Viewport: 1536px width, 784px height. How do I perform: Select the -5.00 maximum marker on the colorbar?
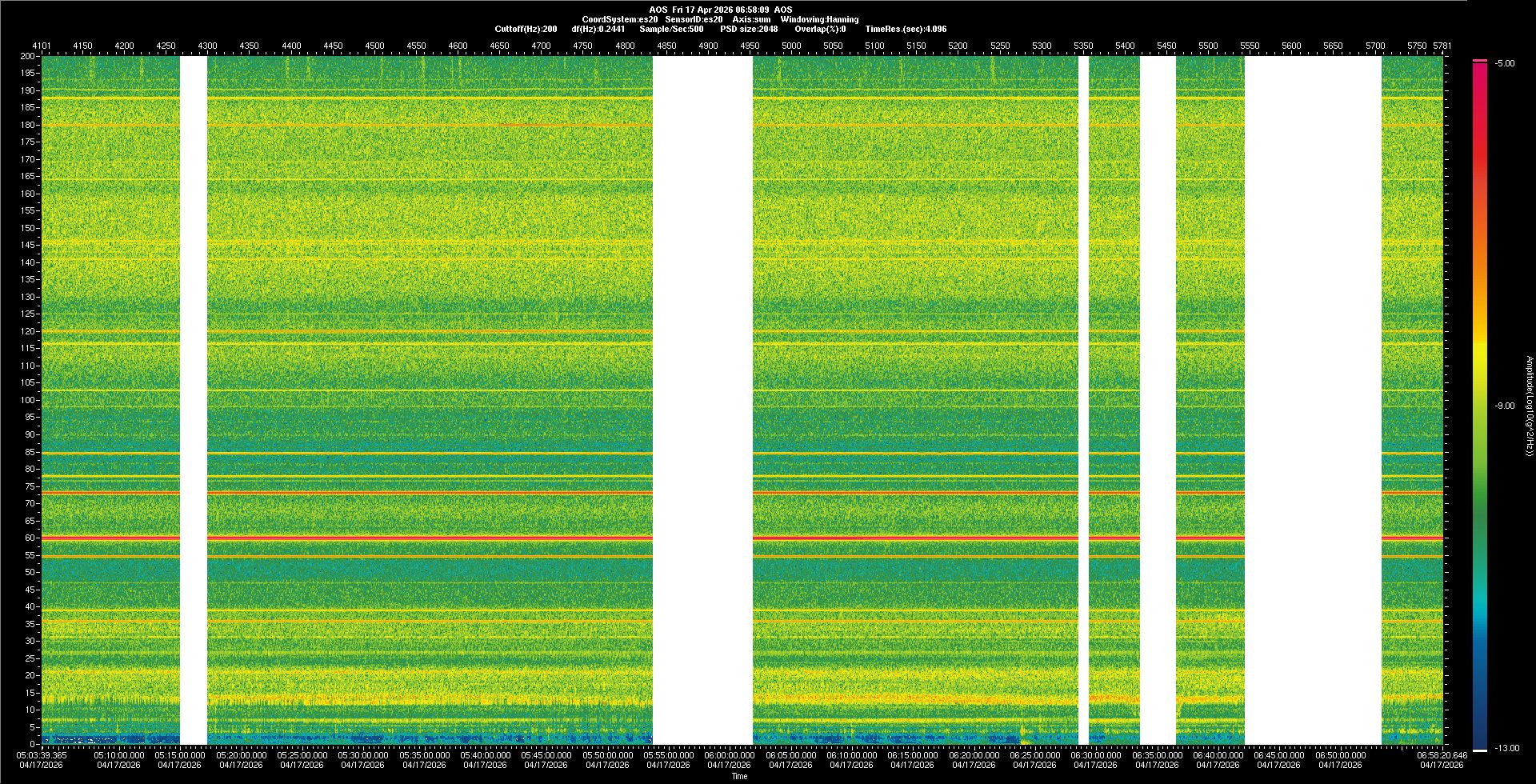tap(1504, 63)
